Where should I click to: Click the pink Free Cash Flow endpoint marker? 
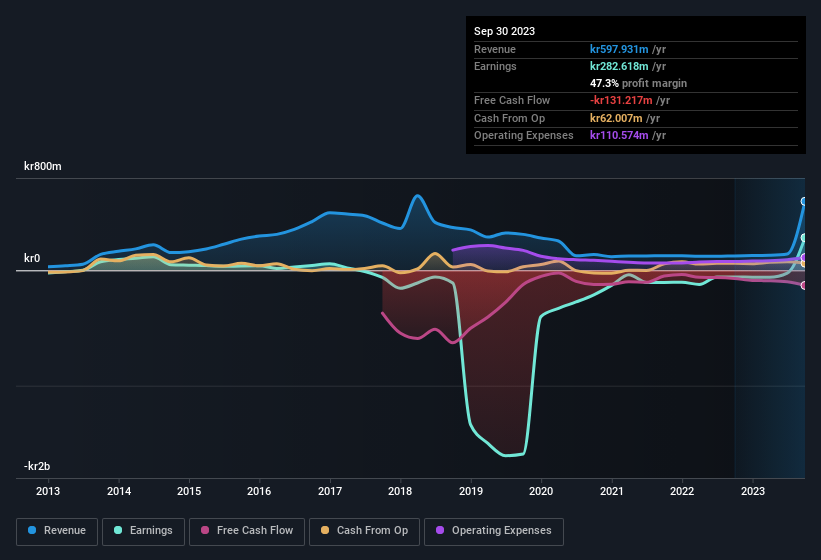[x=804, y=285]
